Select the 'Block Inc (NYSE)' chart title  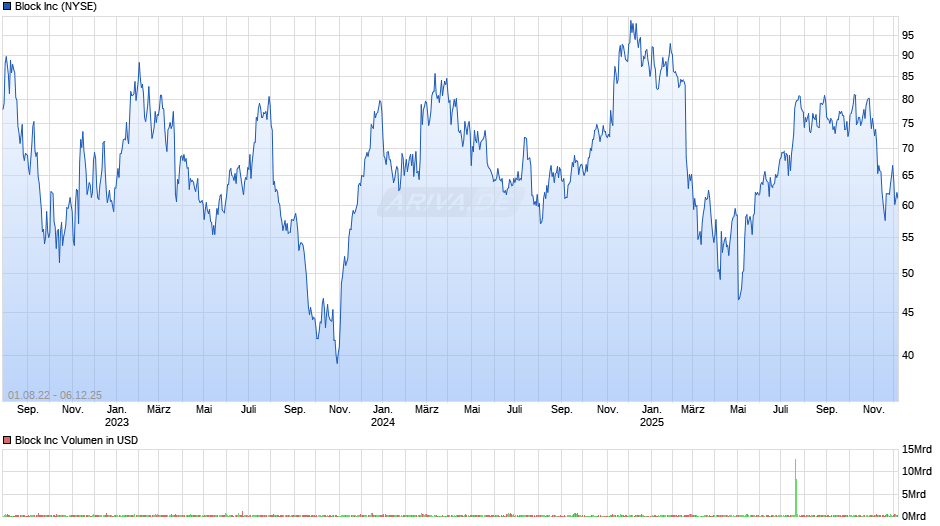(x=56, y=7)
